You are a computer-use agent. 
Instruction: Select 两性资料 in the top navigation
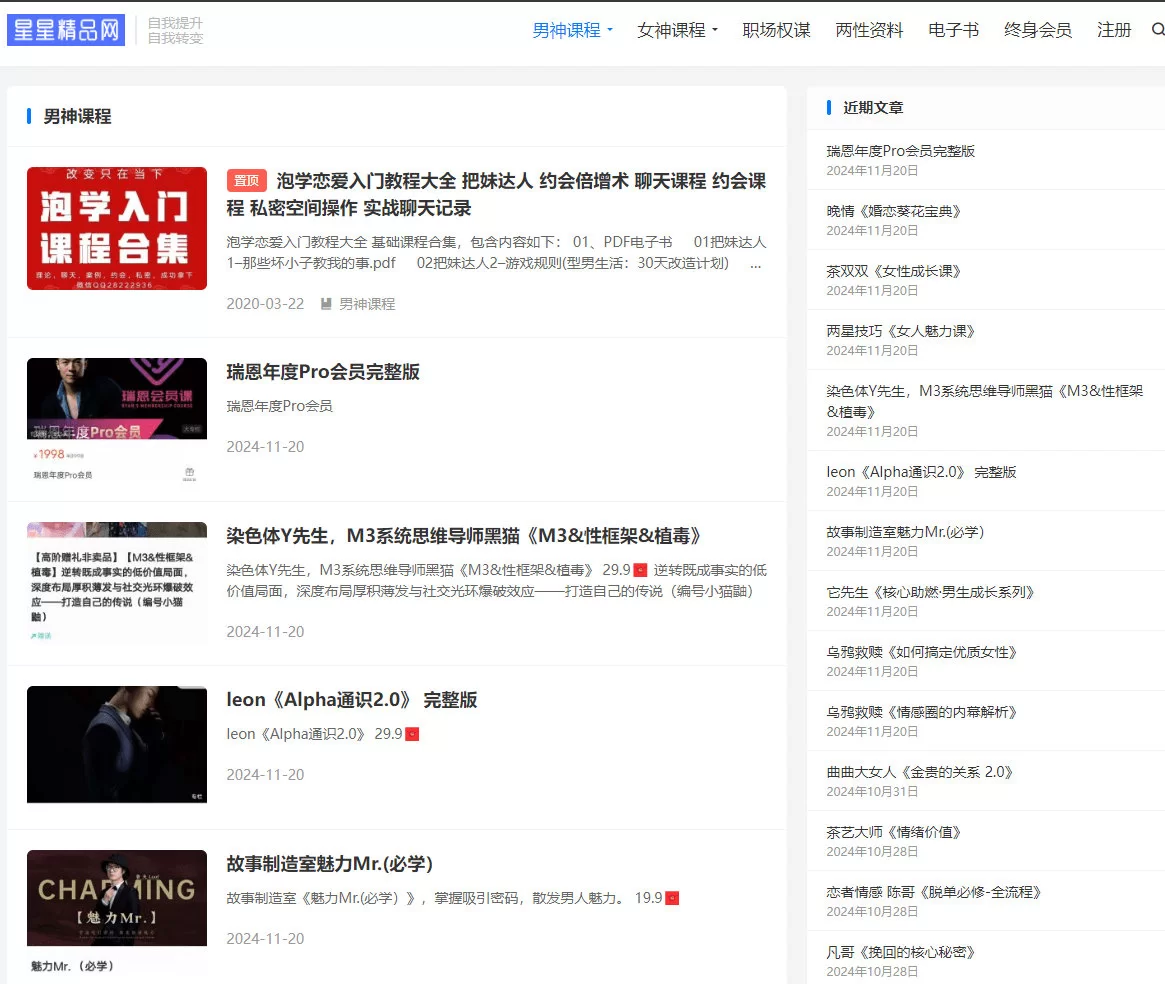869,30
